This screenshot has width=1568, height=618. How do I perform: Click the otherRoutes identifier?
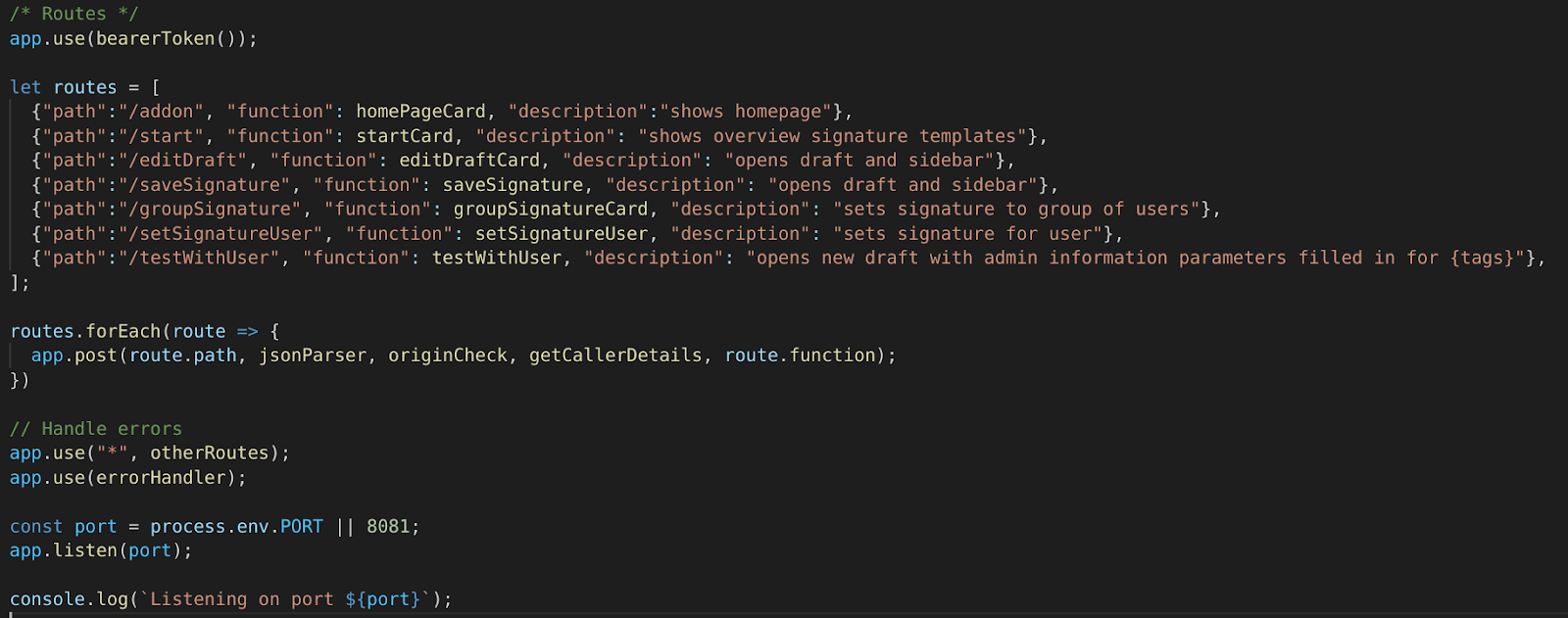tap(209, 452)
